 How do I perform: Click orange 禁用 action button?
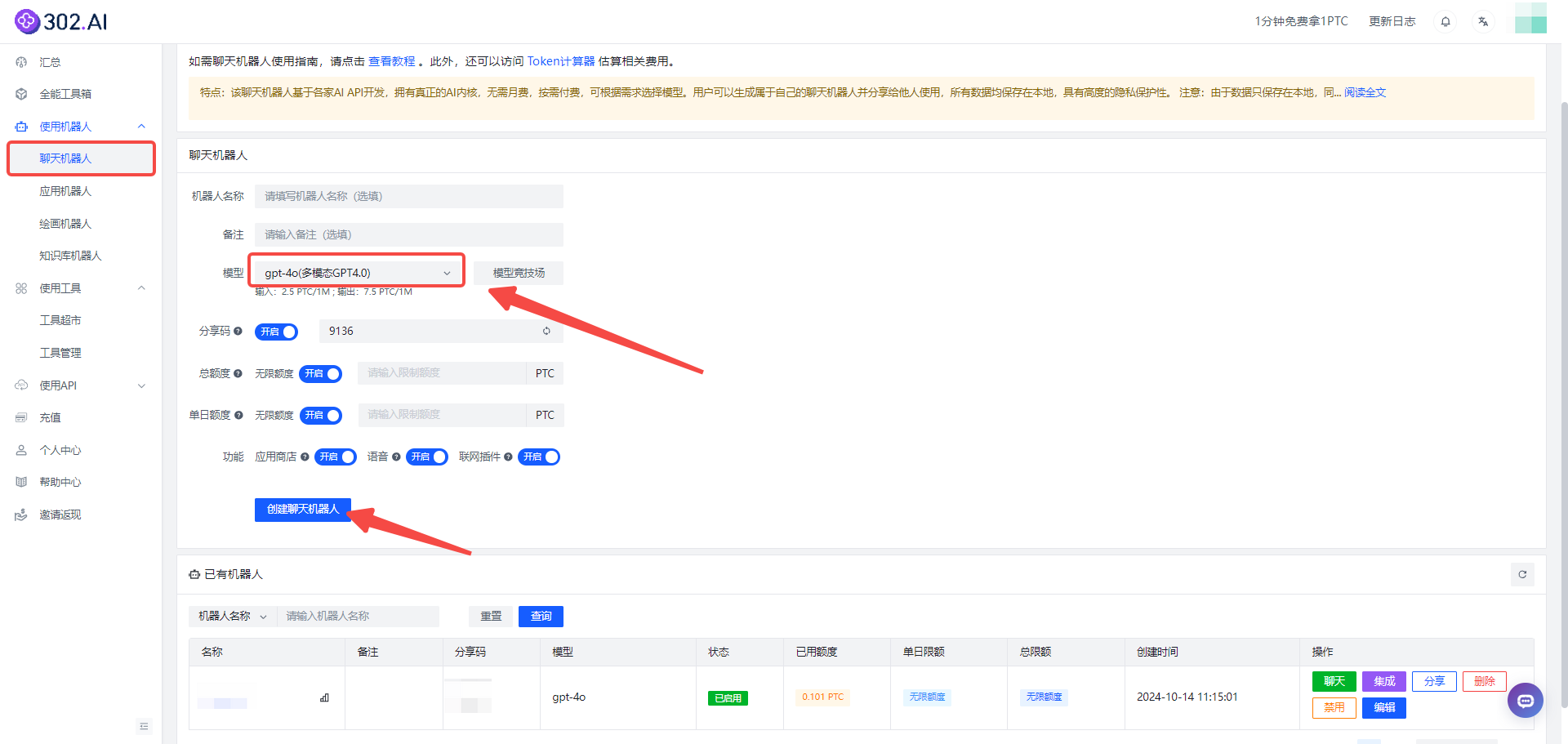(1334, 707)
